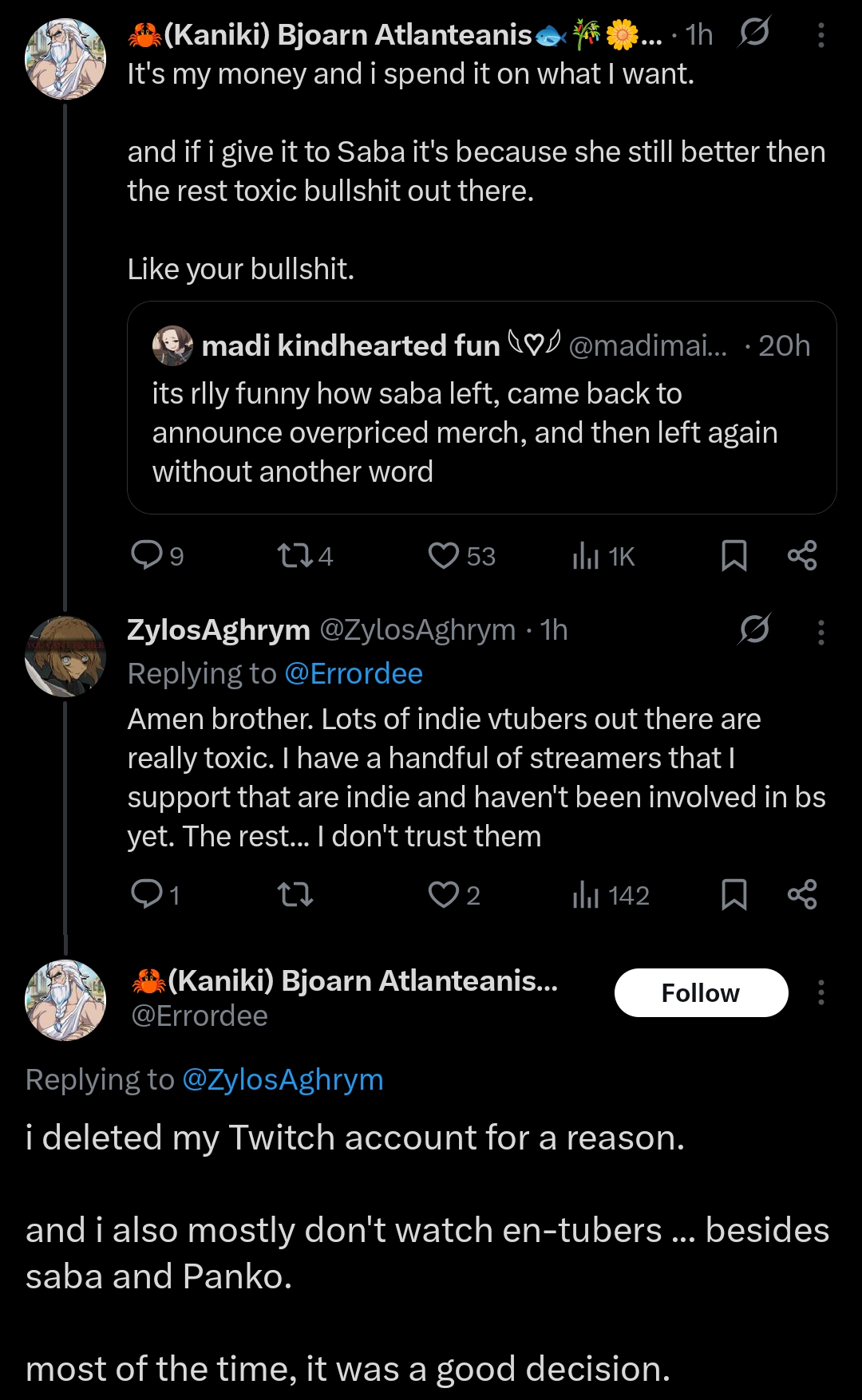Repost ZylosAghrym's post
The image size is (862, 1400).
coord(295,894)
